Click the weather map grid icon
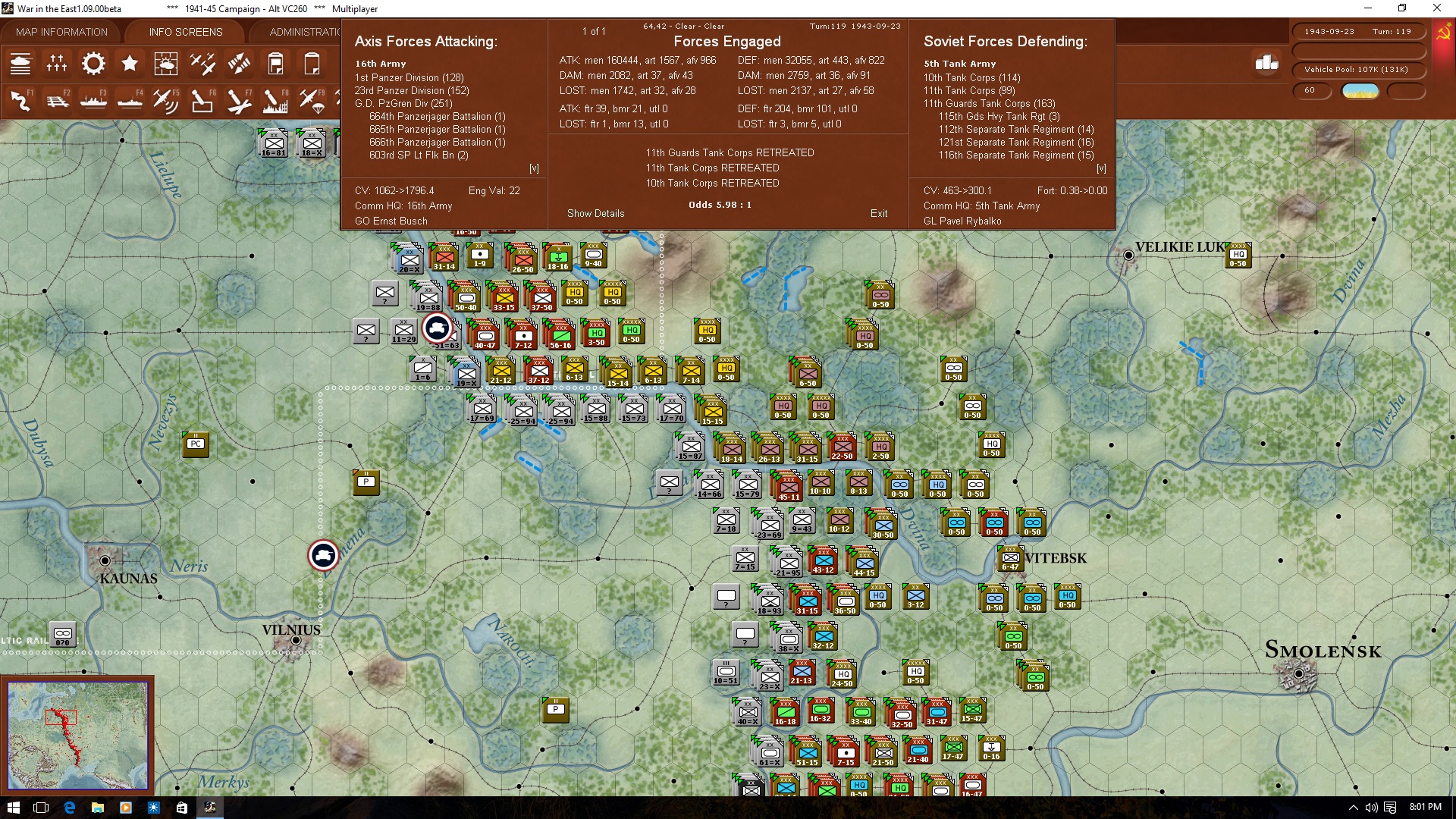 pyautogui.click(x=166, y=64)
